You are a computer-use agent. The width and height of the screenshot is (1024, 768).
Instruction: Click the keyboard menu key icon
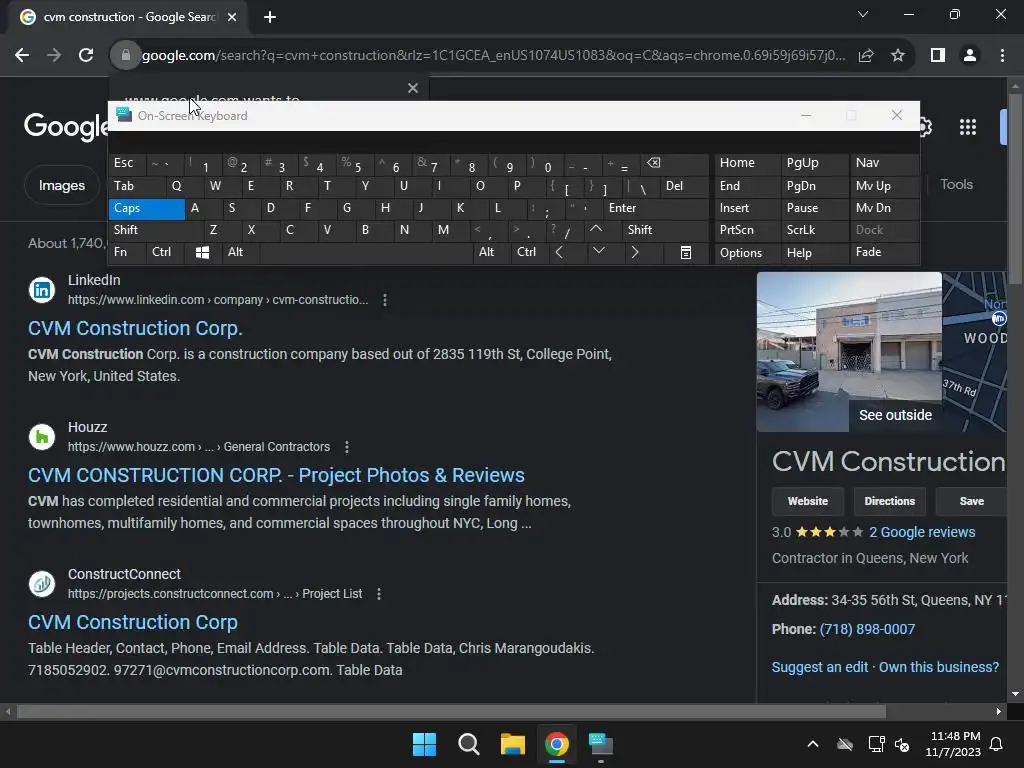click(x=686, y=252)
